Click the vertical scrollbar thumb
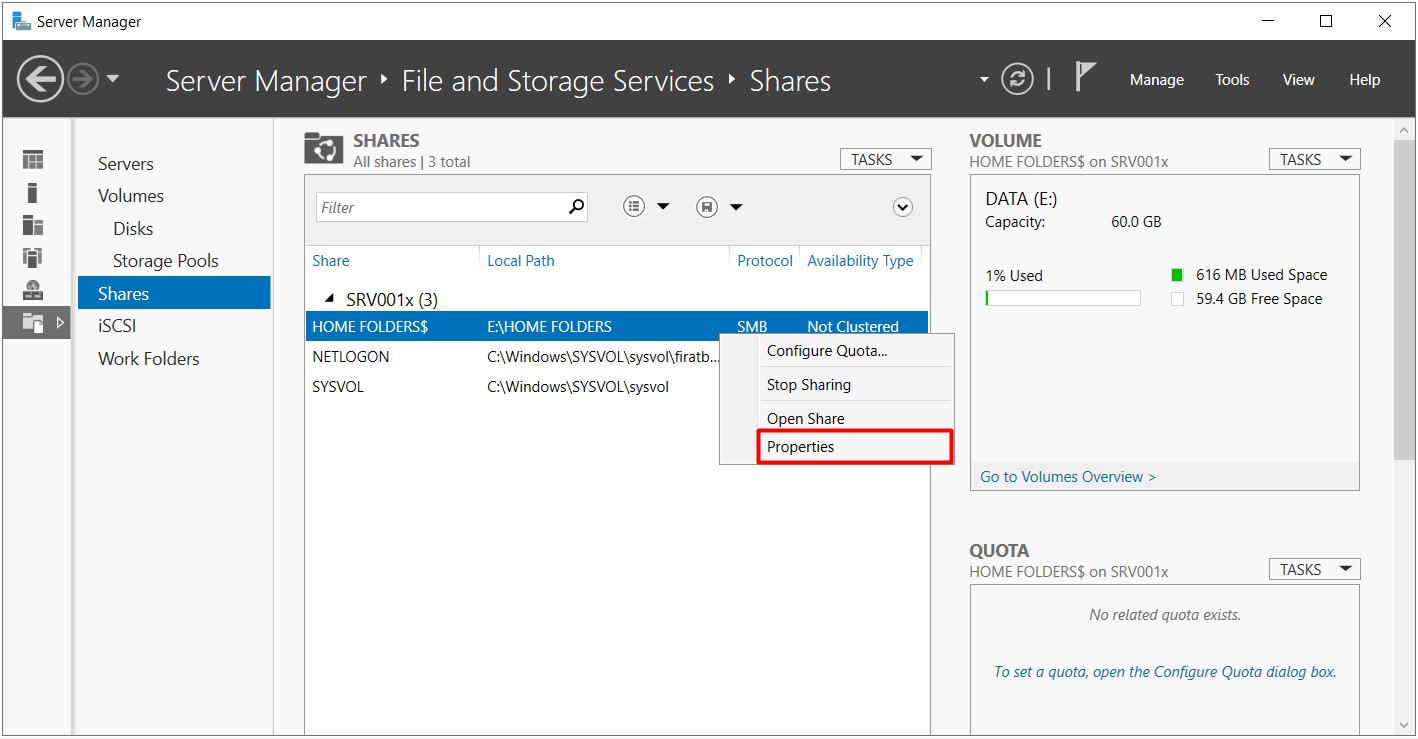 (x=1403, y=300)
